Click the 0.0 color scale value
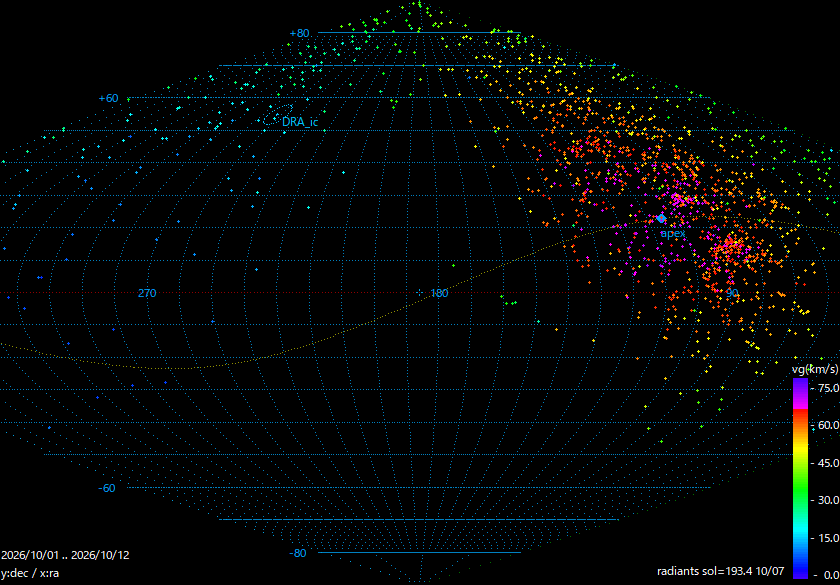The width and height of the screenshot is (840, 585). [830, 575]
